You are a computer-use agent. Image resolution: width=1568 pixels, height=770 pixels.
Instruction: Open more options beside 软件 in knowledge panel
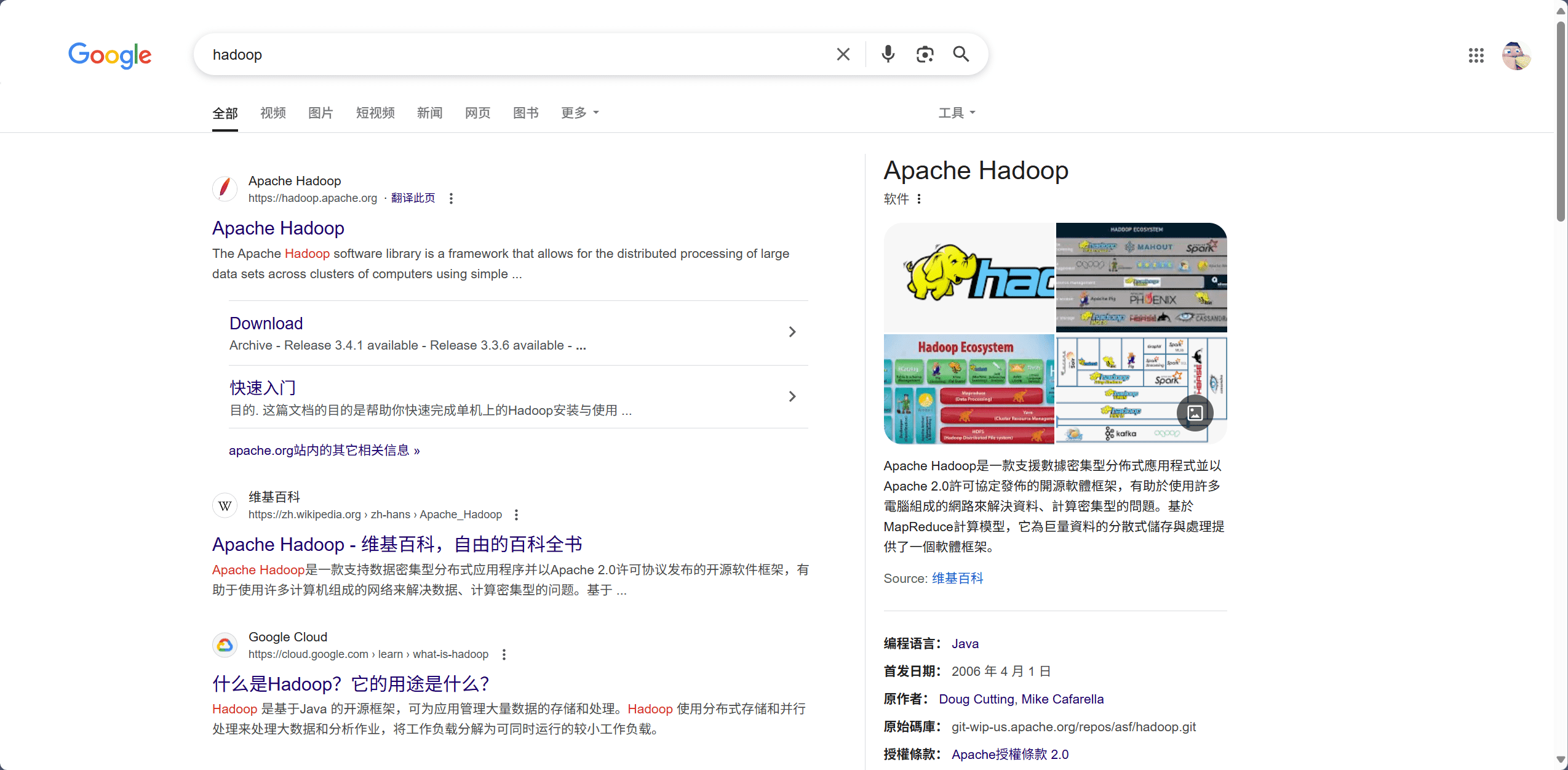tap(919, 199)
